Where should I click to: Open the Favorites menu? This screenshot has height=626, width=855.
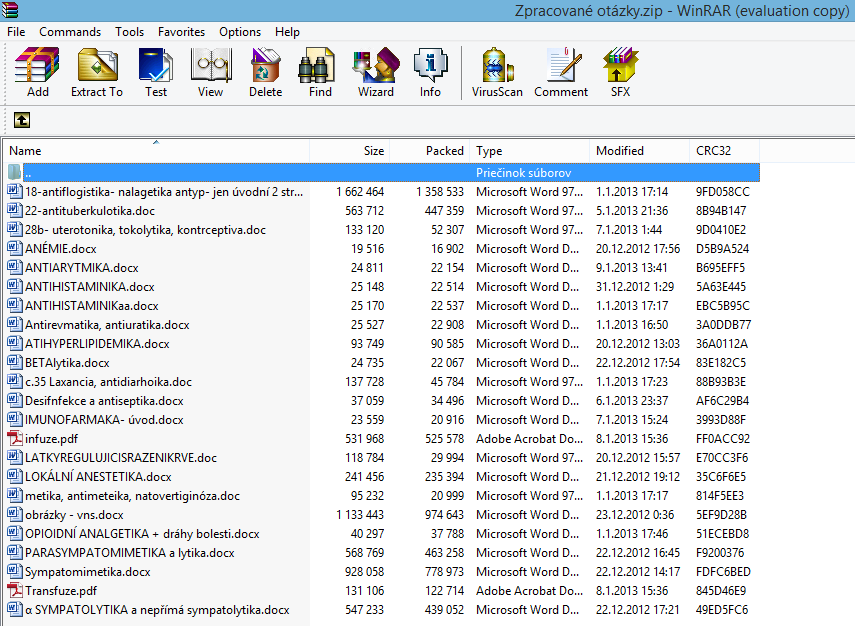pos(181,32)
